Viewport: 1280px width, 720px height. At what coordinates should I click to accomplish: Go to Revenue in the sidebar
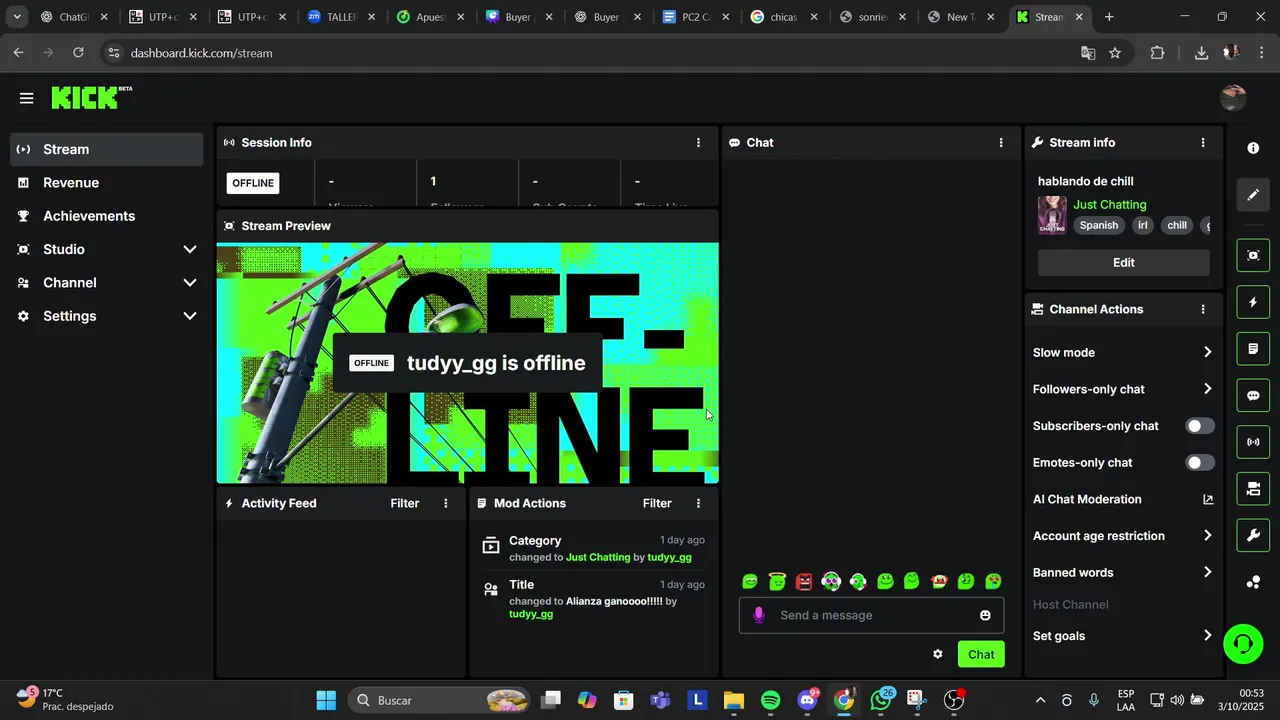pos(108,183)
